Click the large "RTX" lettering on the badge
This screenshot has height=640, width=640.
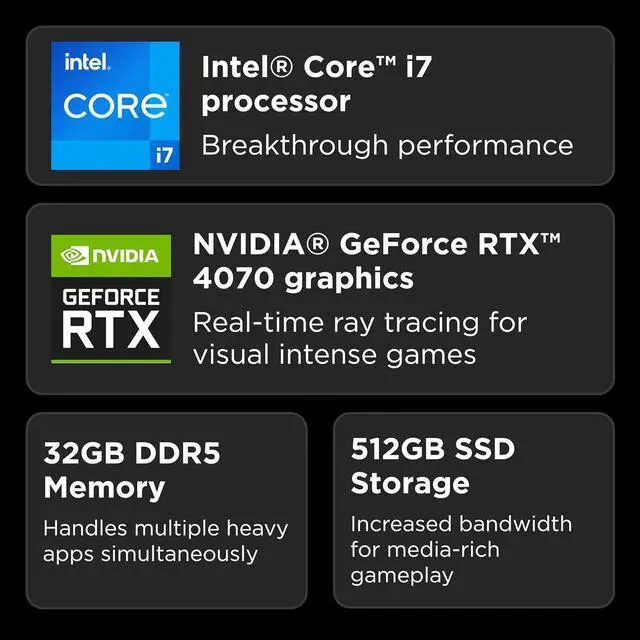[111, 332]
